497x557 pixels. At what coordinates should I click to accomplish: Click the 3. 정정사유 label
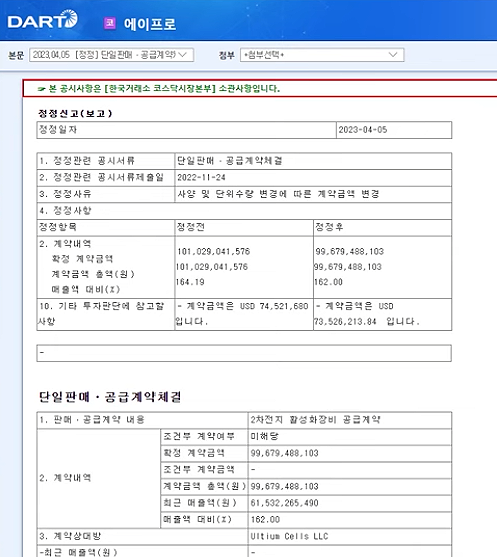65,194
